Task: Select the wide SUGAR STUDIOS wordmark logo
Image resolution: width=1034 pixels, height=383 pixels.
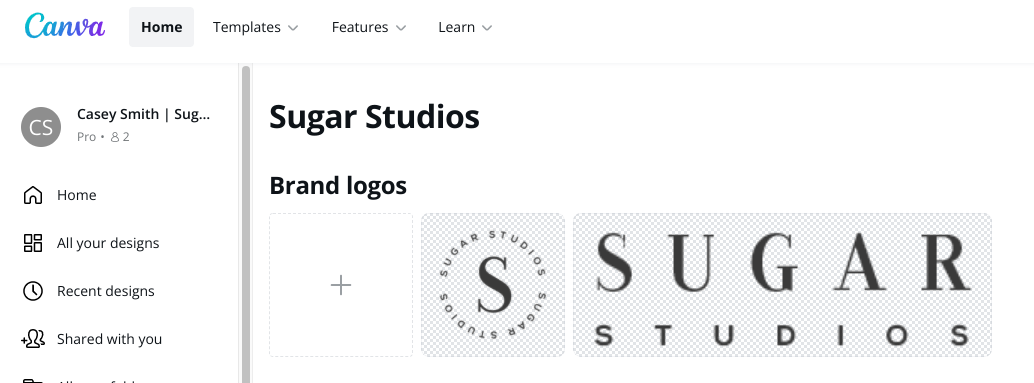Action: click(x=782, y=285)
